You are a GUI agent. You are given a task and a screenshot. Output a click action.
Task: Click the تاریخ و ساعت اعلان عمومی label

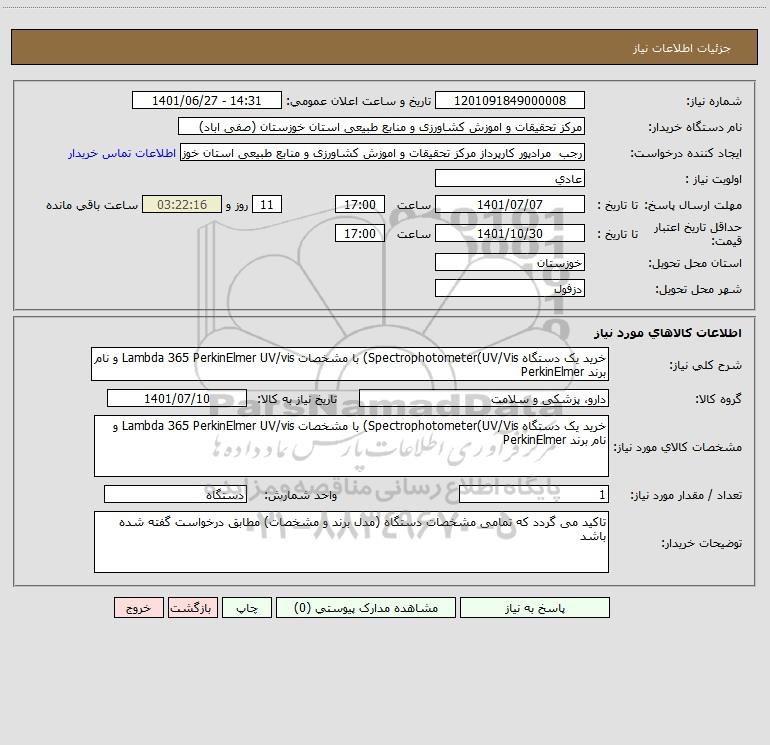(359, 101)
